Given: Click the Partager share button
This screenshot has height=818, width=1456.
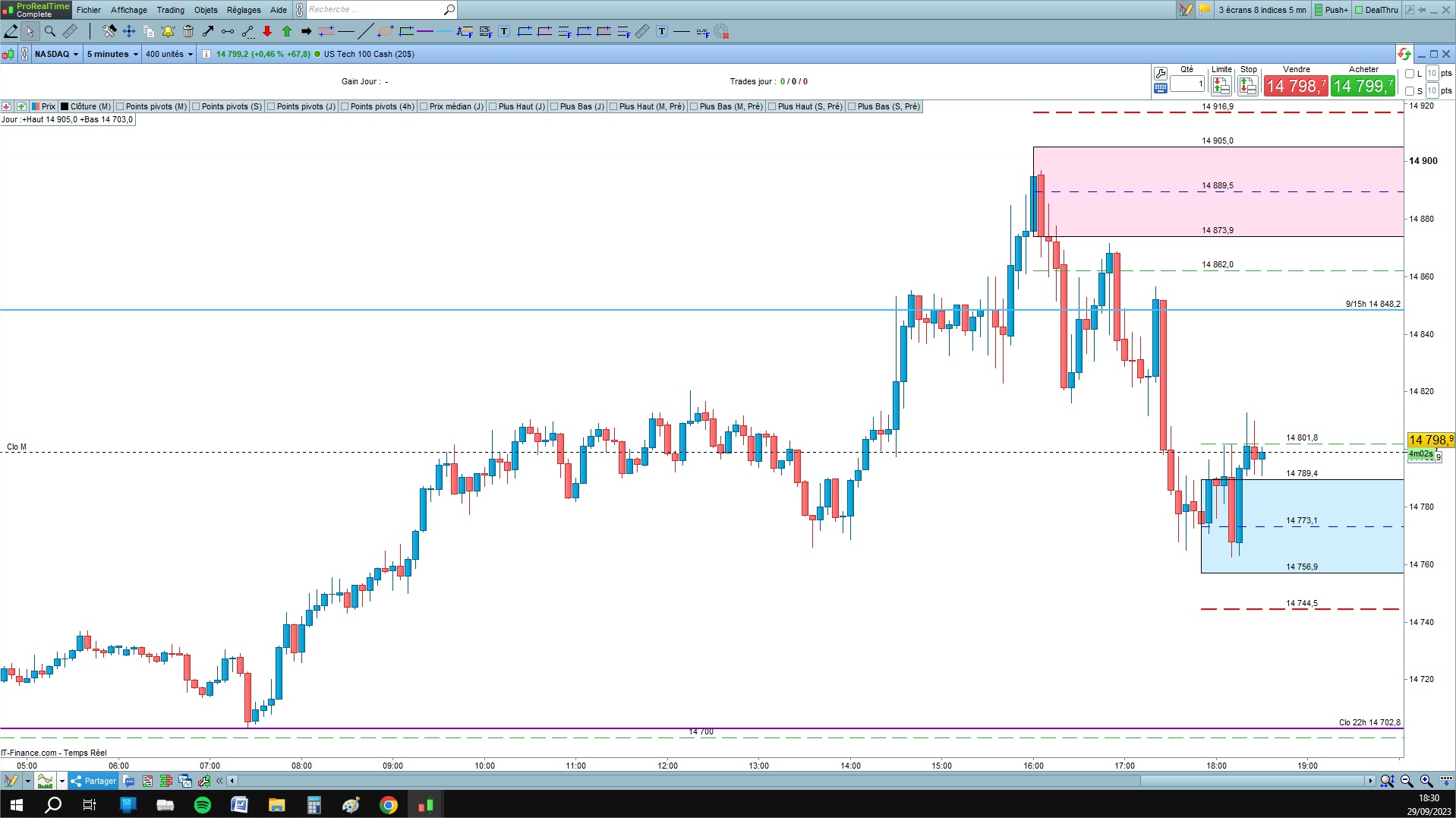Looking at the screenshot, I should 93,781.
